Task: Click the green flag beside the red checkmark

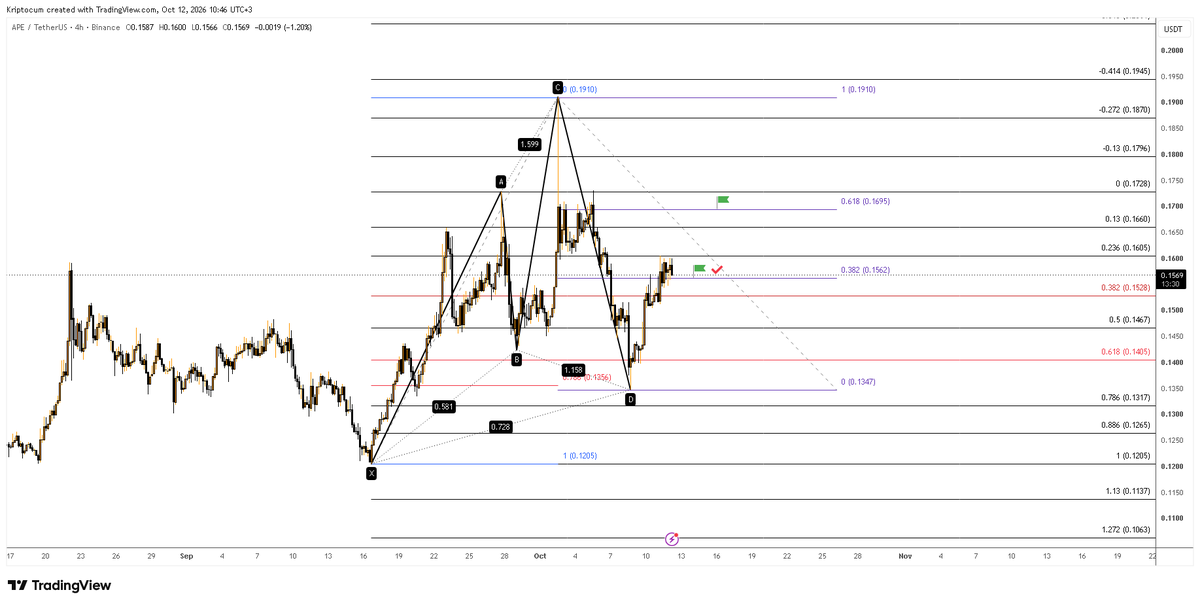Action: point(699,269)
